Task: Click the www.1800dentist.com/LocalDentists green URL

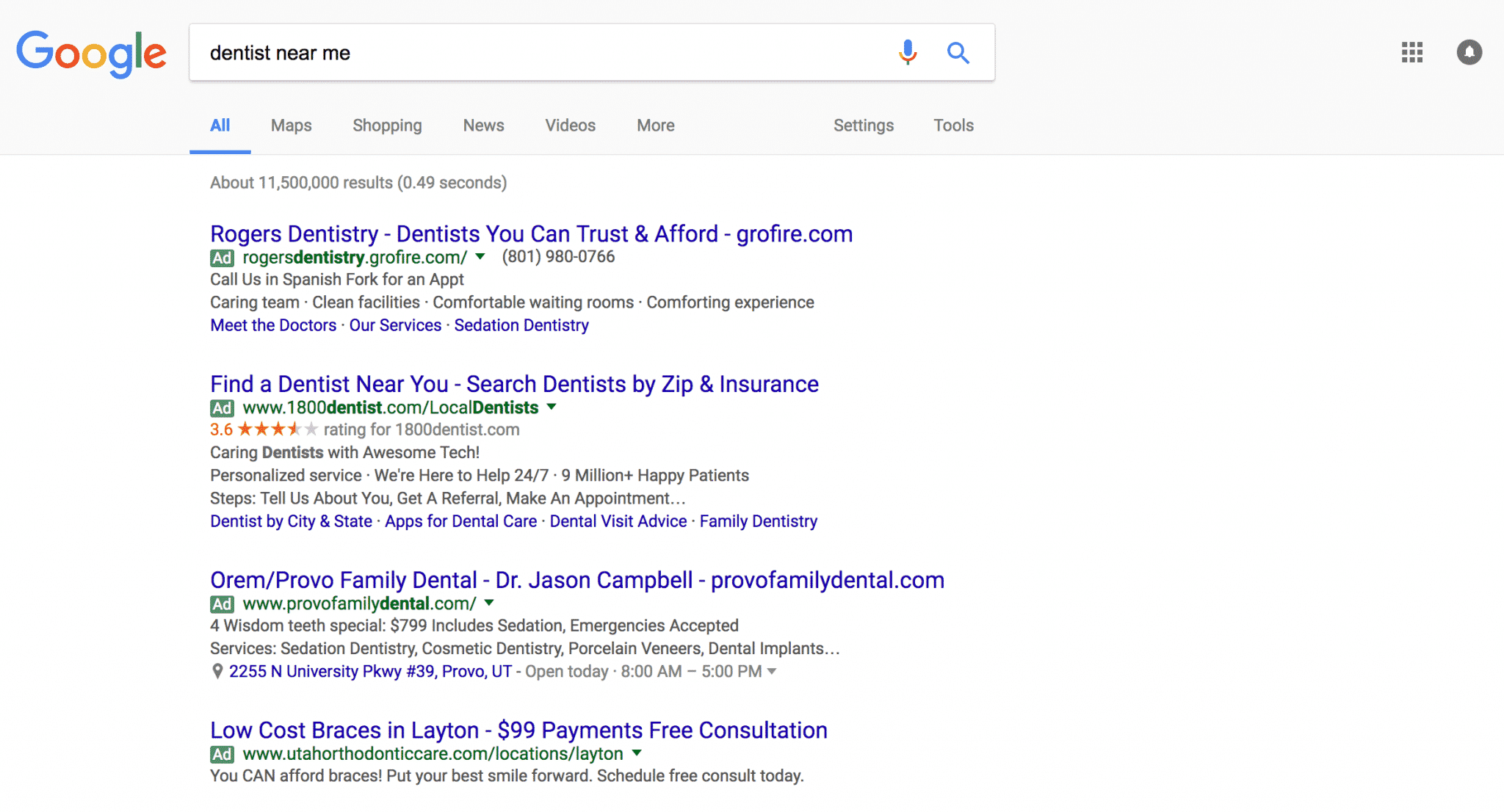Action: pyautogui.click(x=391, y=407)
